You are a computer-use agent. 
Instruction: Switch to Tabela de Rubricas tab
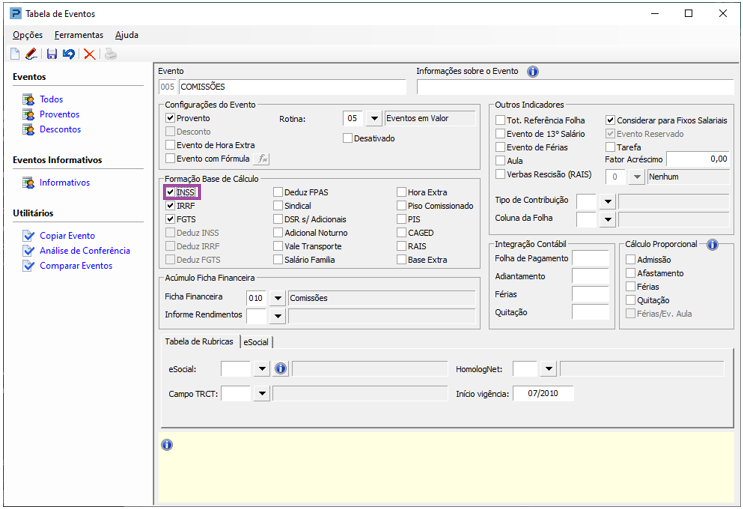tap(199, 342)
